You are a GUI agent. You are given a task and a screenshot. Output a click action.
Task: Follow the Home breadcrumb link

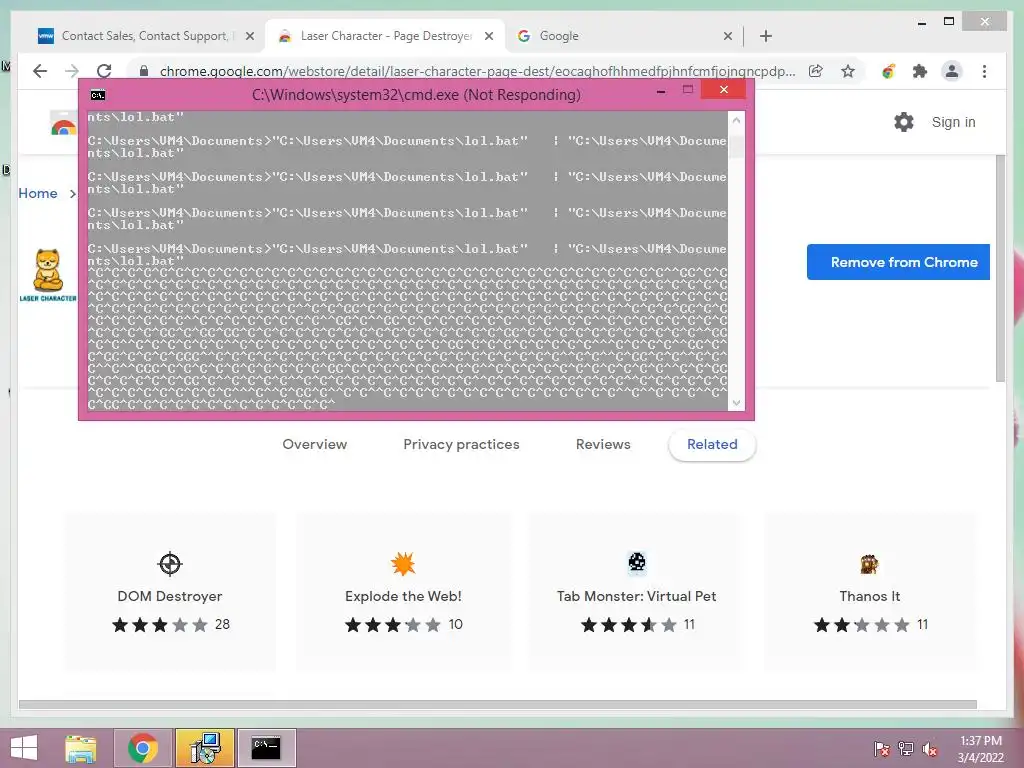[38, 193]
